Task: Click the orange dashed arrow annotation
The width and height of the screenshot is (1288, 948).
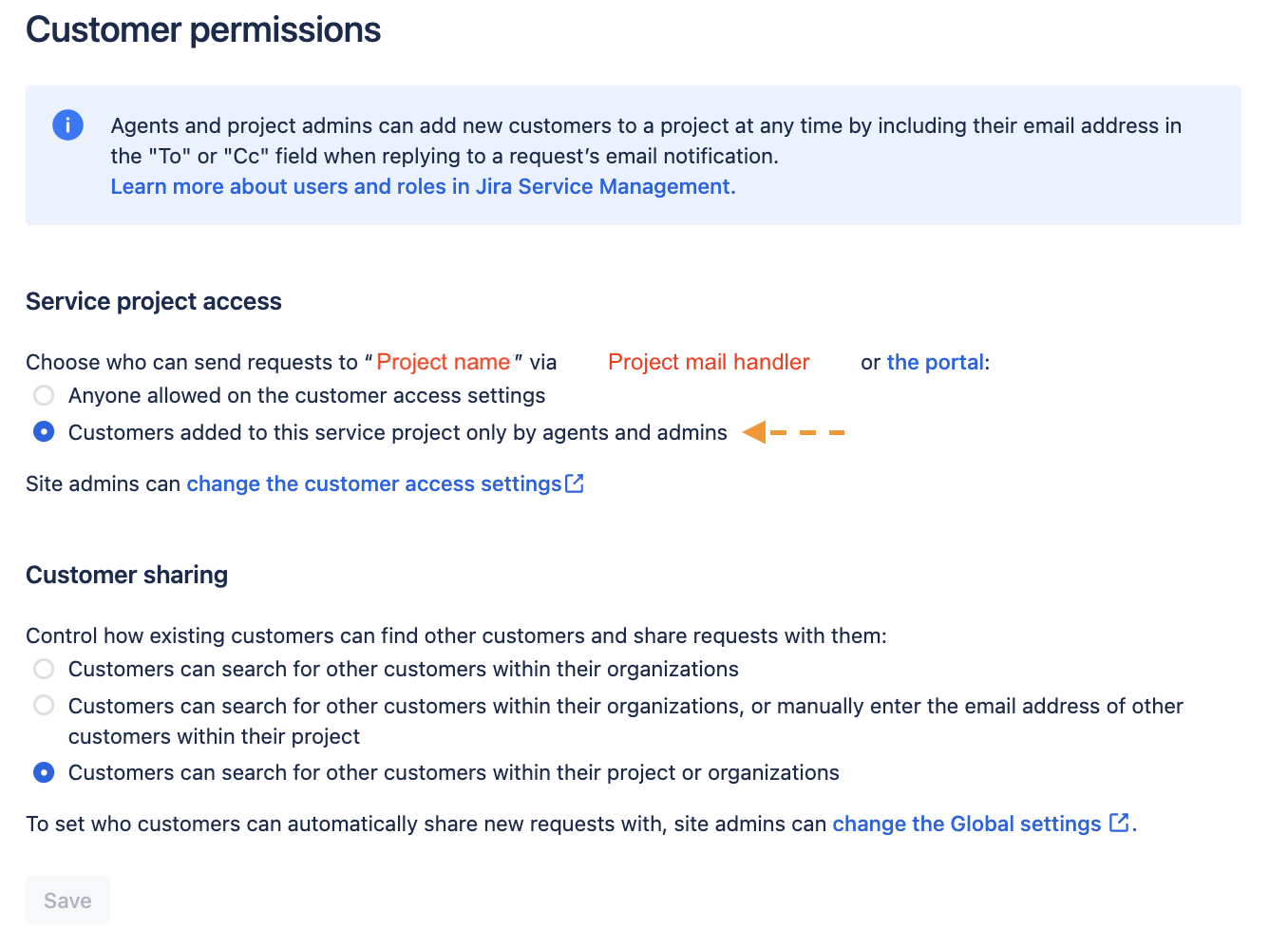Action: click(793, 432)
